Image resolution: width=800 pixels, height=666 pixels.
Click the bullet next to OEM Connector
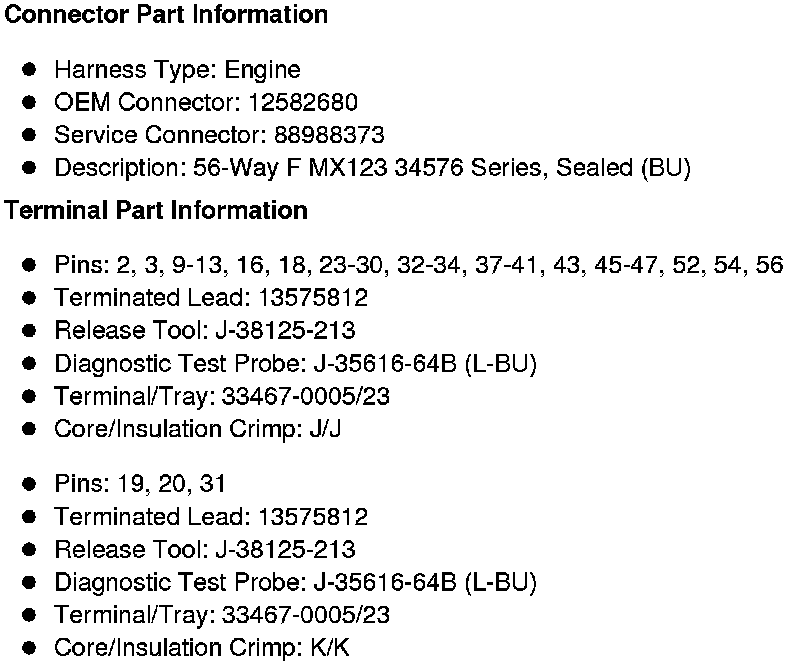click(x=30, y=103)
